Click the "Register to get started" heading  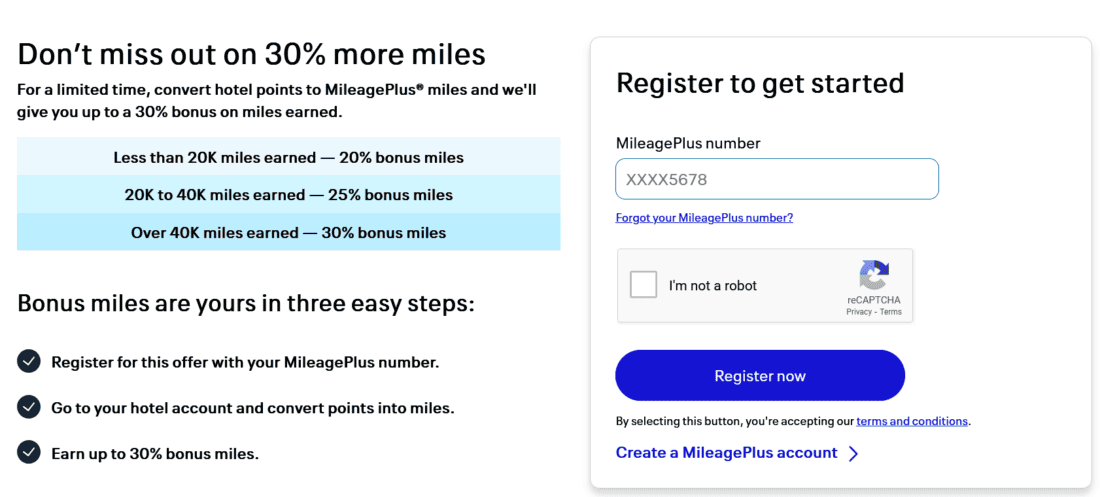(760, 82)
